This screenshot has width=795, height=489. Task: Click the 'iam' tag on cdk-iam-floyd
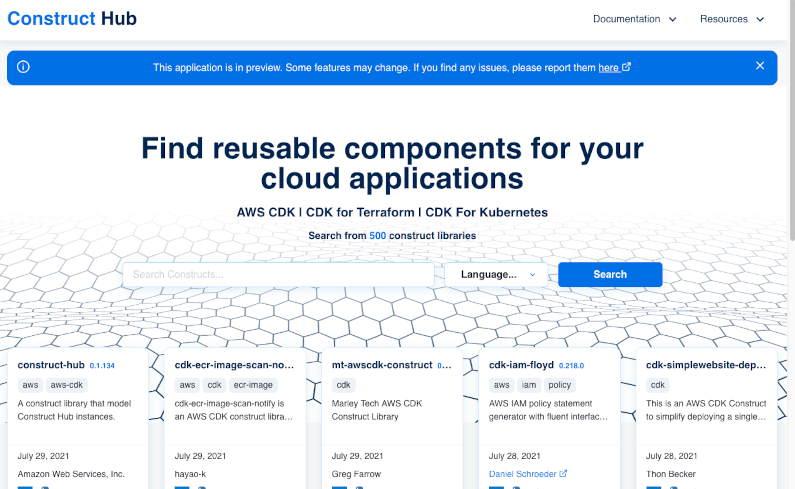pos(529,385)
